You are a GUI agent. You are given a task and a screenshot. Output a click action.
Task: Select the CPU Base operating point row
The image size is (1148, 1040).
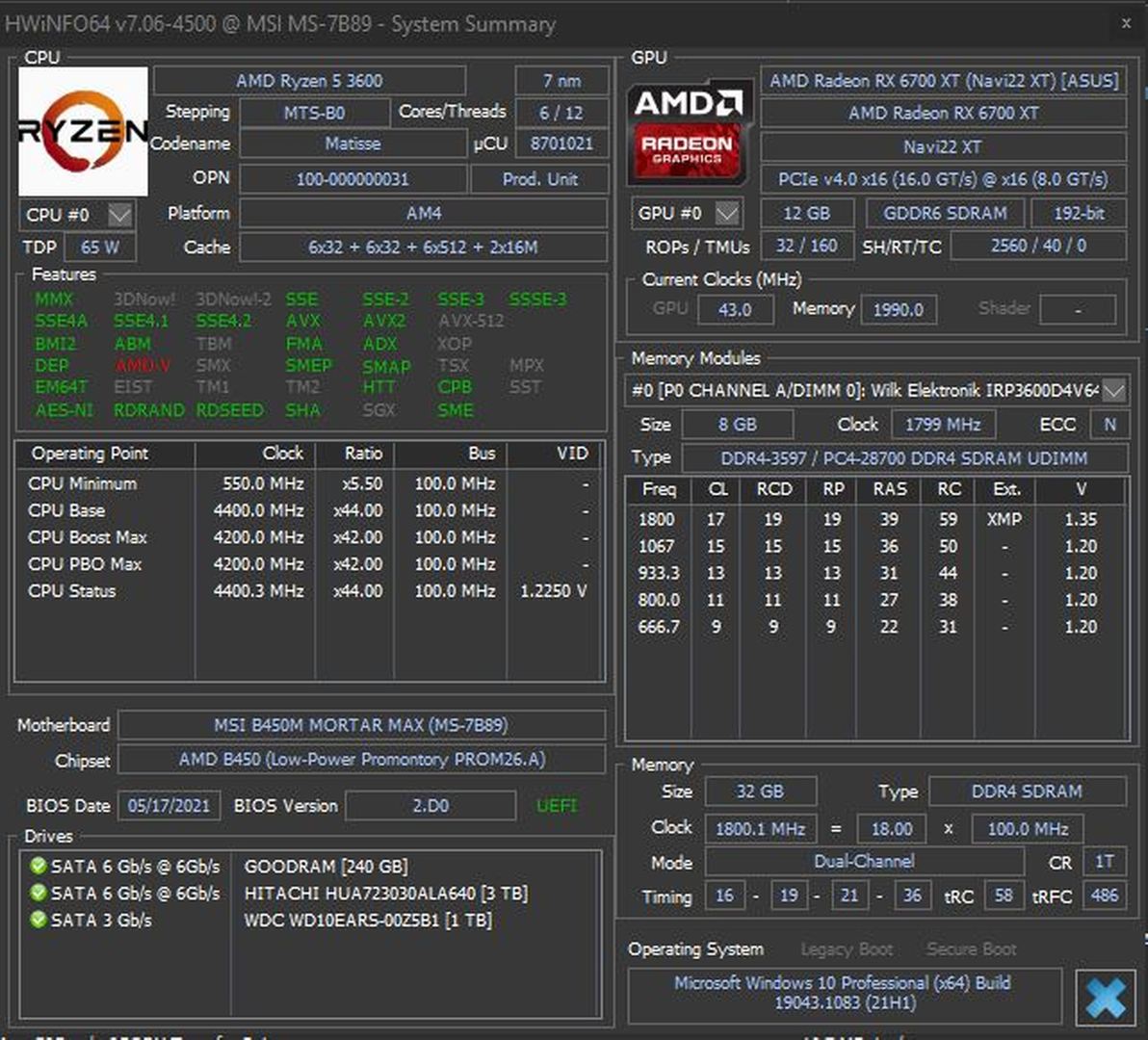point(309,510)
